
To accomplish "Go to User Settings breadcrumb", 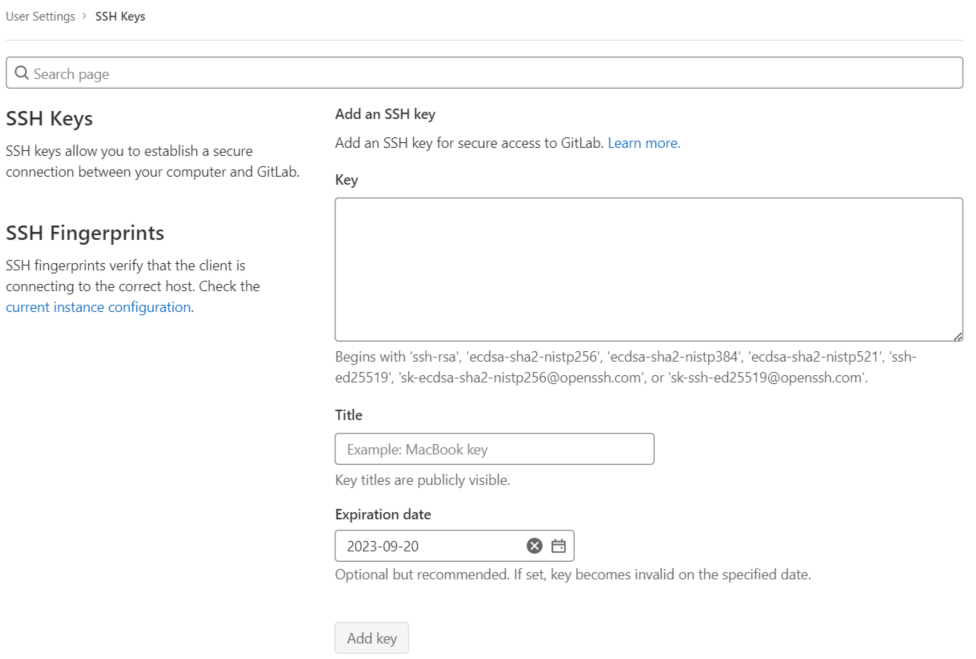I will click(x=40, y=16).
